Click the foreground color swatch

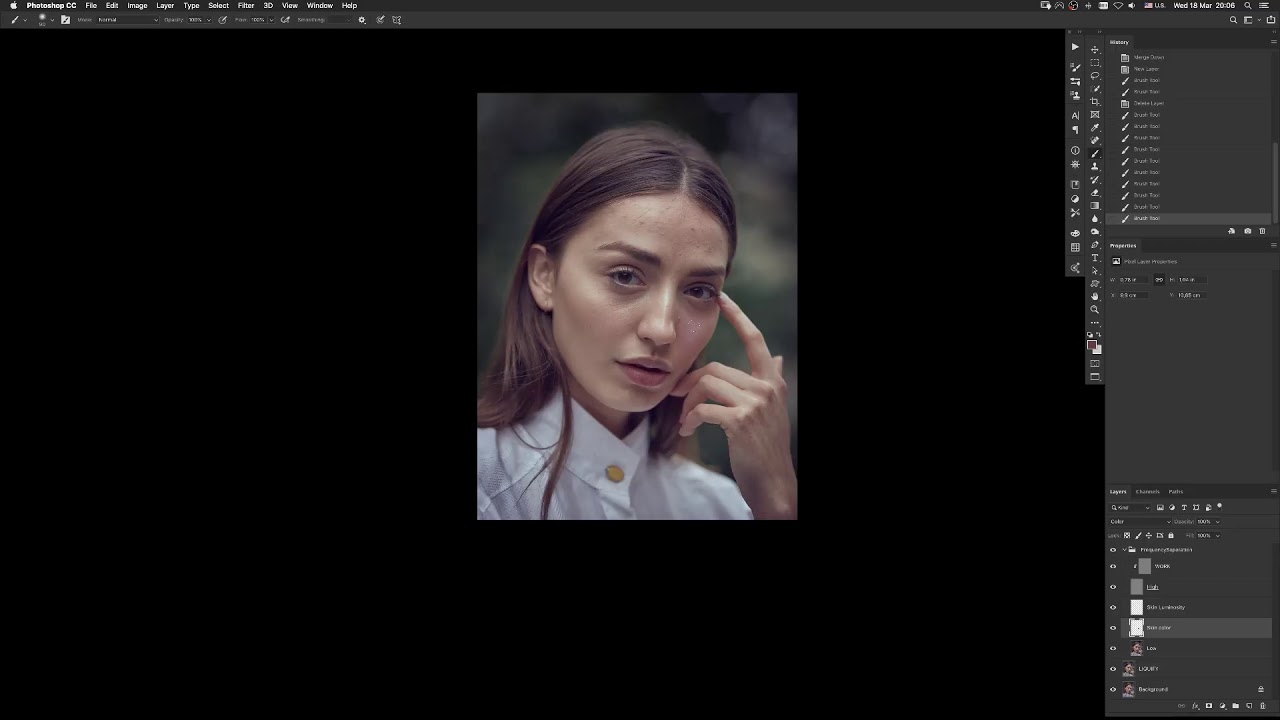pyautogui.click(x=1091, y=344)
